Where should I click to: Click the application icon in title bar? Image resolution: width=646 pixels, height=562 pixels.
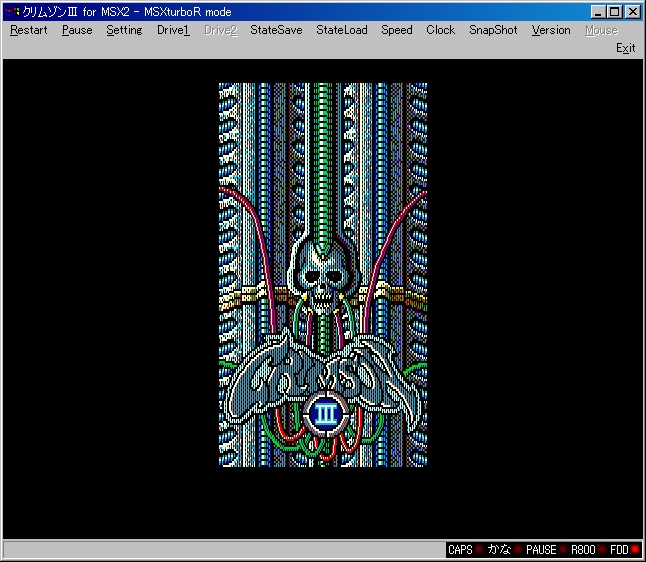coord(12,11)
